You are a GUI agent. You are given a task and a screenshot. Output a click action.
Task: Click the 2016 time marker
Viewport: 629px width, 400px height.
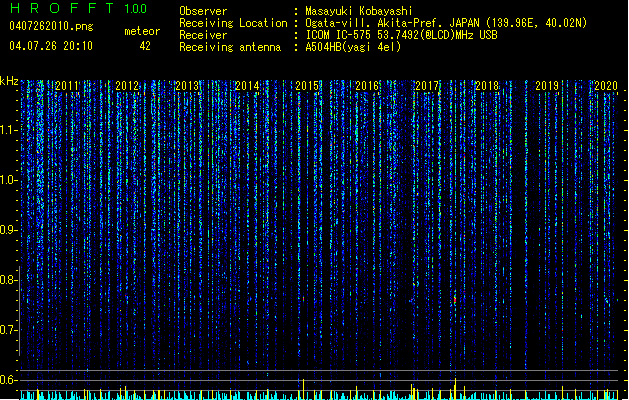tap(367, 86)
